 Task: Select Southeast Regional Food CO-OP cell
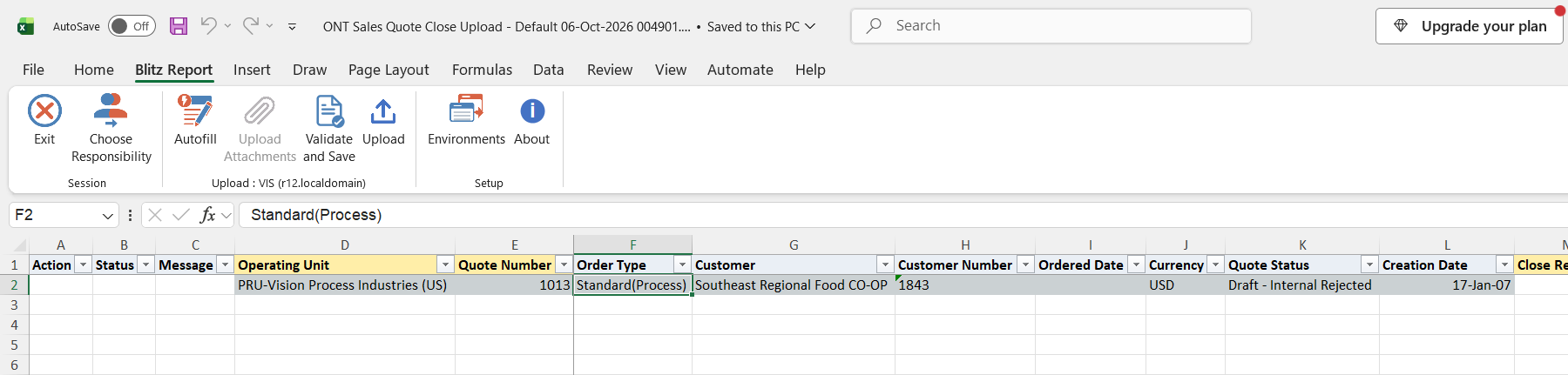click(794, 285)
